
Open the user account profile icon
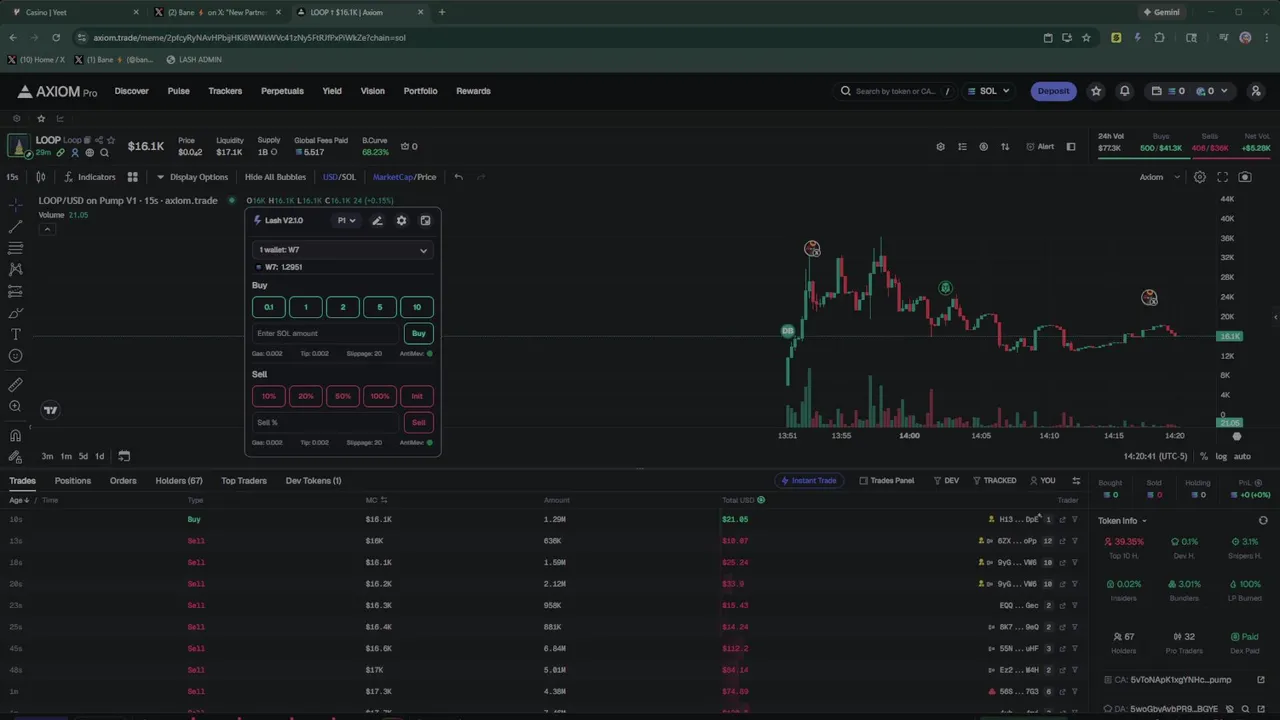click(1254, 91)
